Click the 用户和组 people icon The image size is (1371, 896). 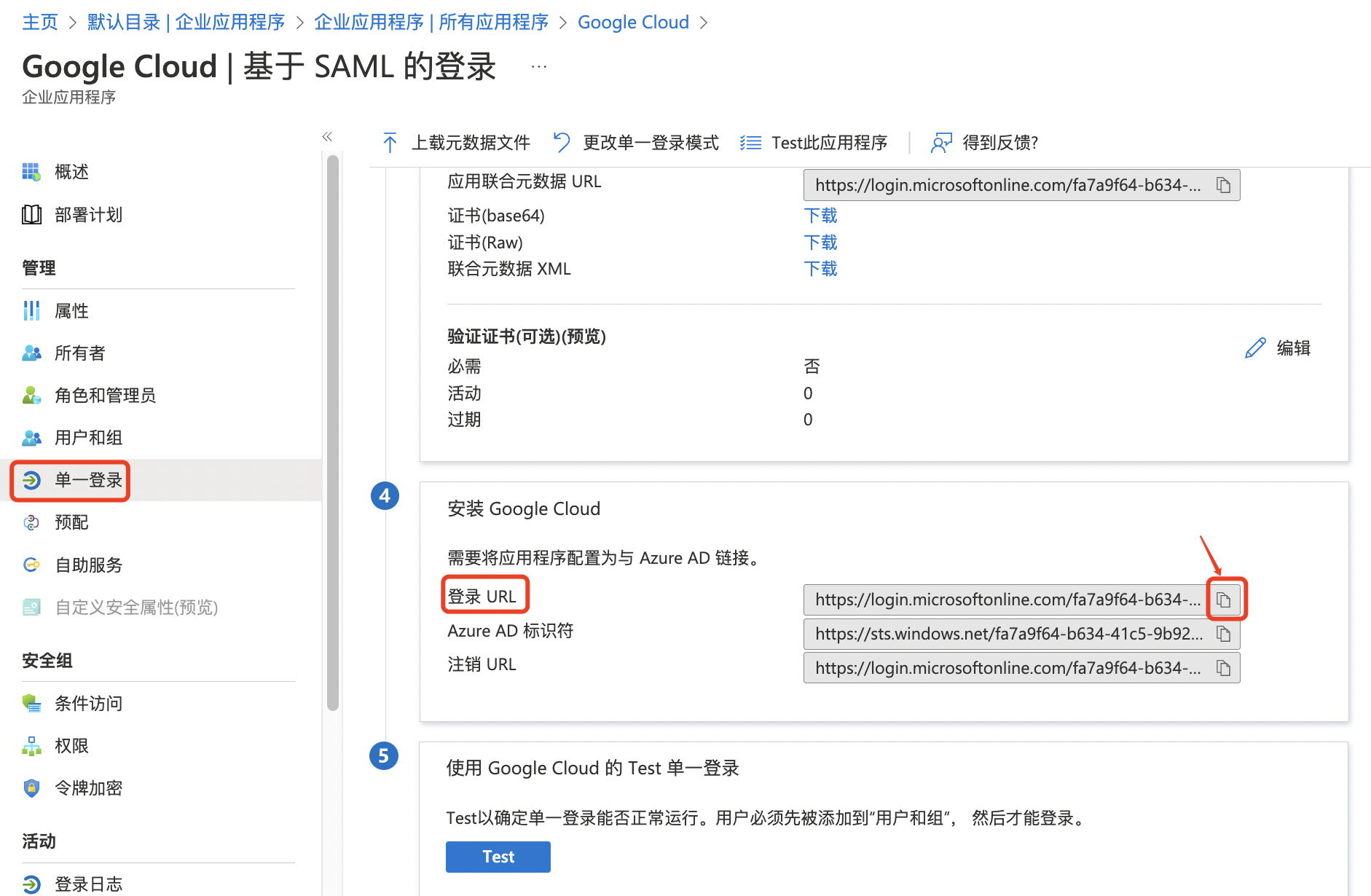31,438
